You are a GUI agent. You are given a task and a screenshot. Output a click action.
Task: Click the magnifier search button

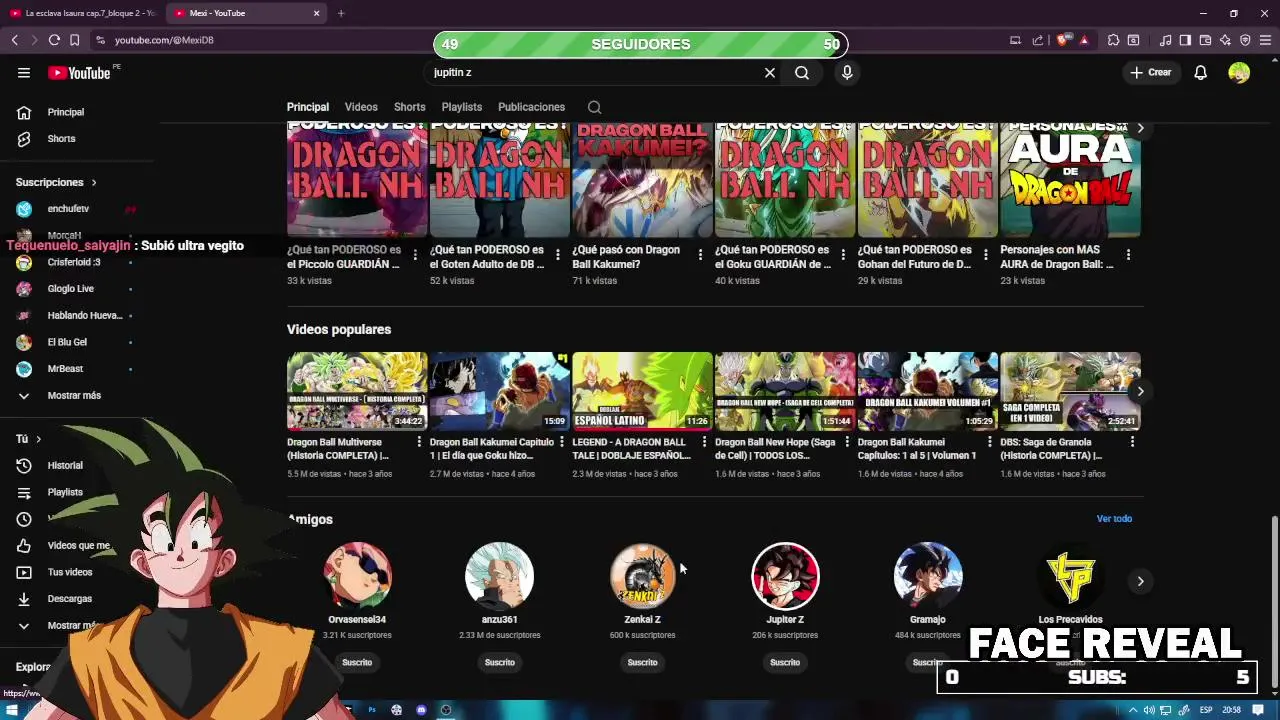pyautogui.click(x=802, y=72)
